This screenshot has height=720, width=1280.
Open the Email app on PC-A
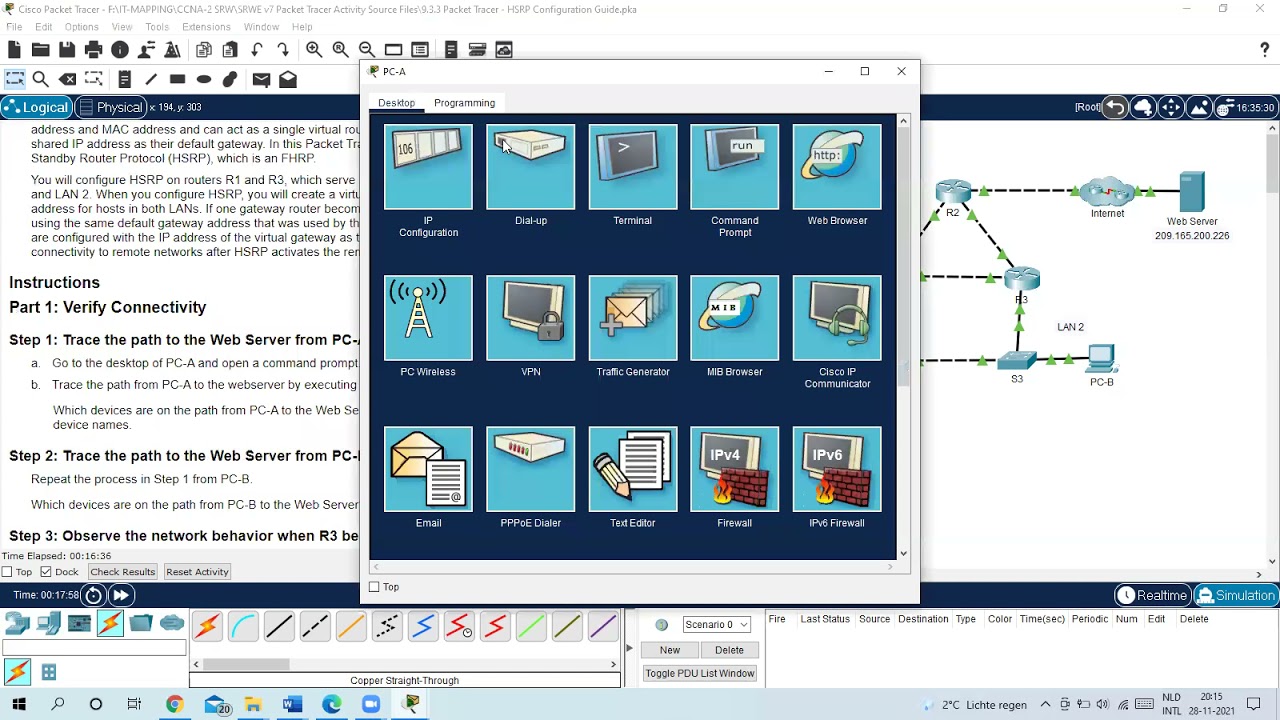click(428, 469)
